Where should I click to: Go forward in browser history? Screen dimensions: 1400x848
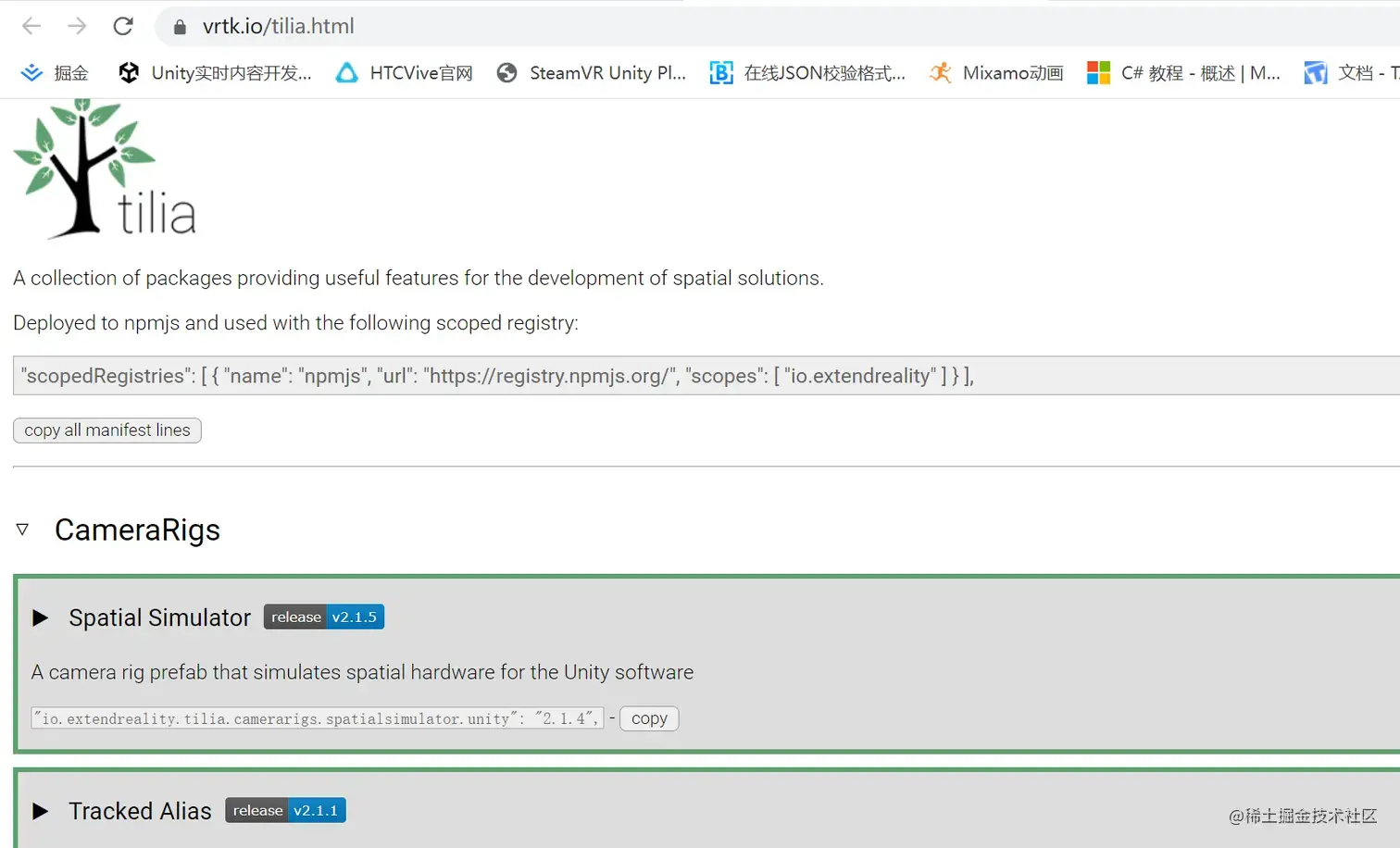coord(77,26)
